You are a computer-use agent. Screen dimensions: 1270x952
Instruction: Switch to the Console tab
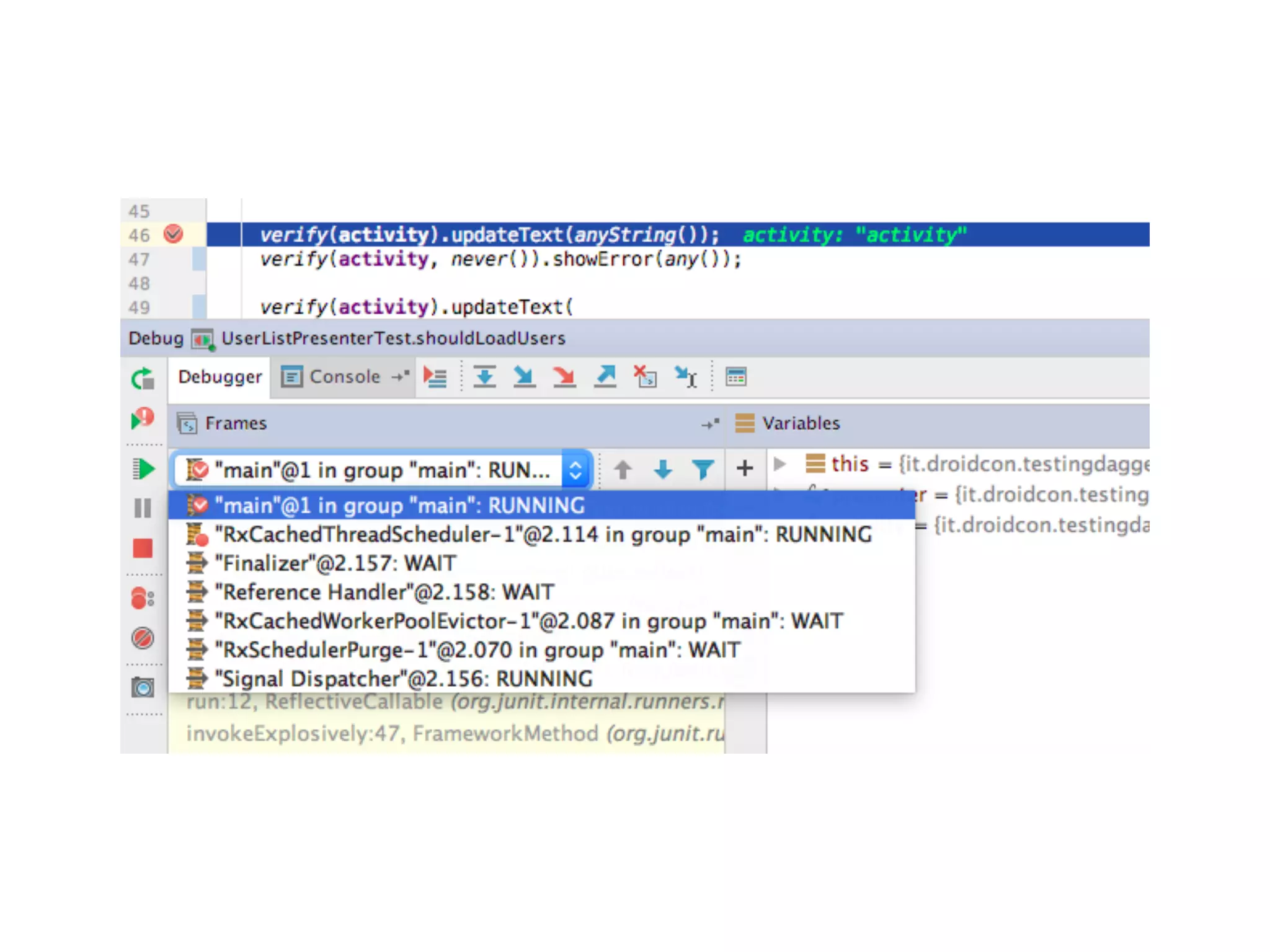(x=344, y=376)
